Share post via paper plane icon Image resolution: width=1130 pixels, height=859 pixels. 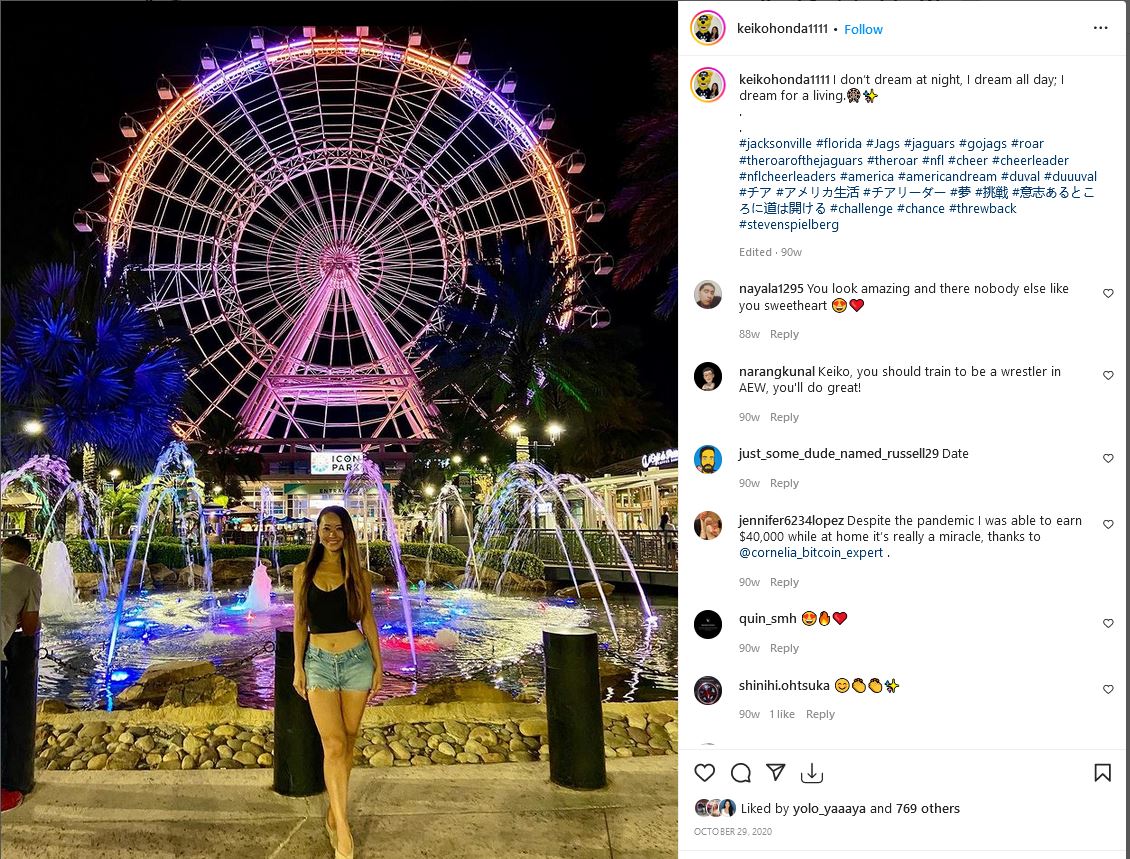pos(775,773)
